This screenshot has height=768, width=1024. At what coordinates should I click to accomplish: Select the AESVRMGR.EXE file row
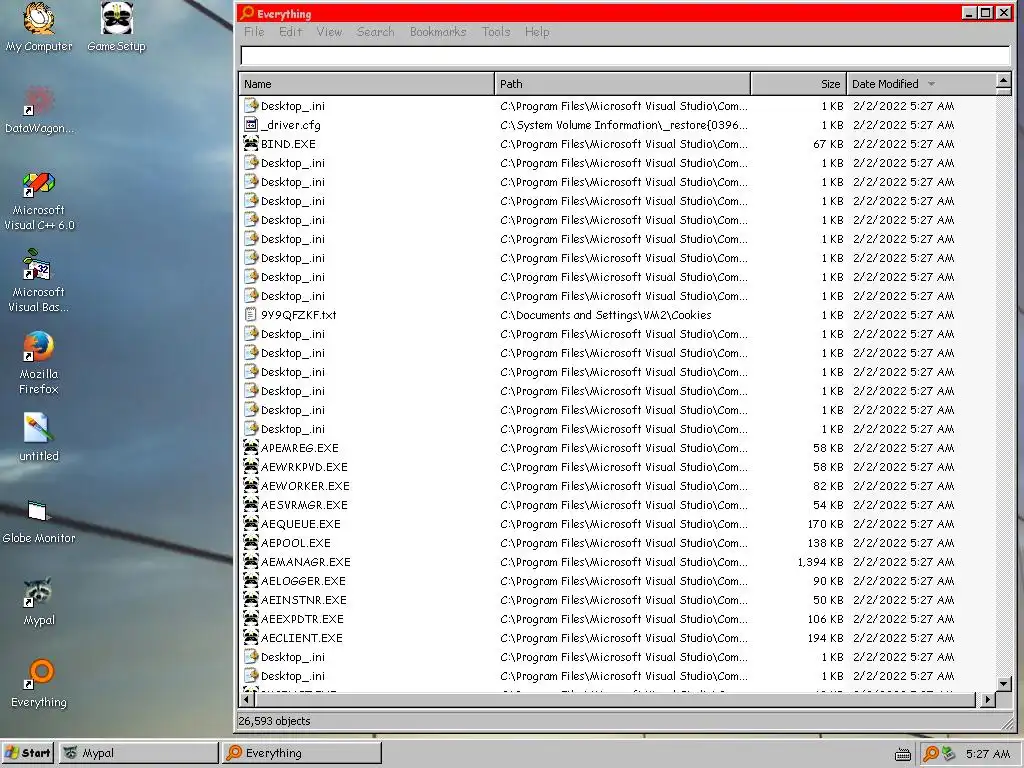pyautogui.click(x=617, y=504)
